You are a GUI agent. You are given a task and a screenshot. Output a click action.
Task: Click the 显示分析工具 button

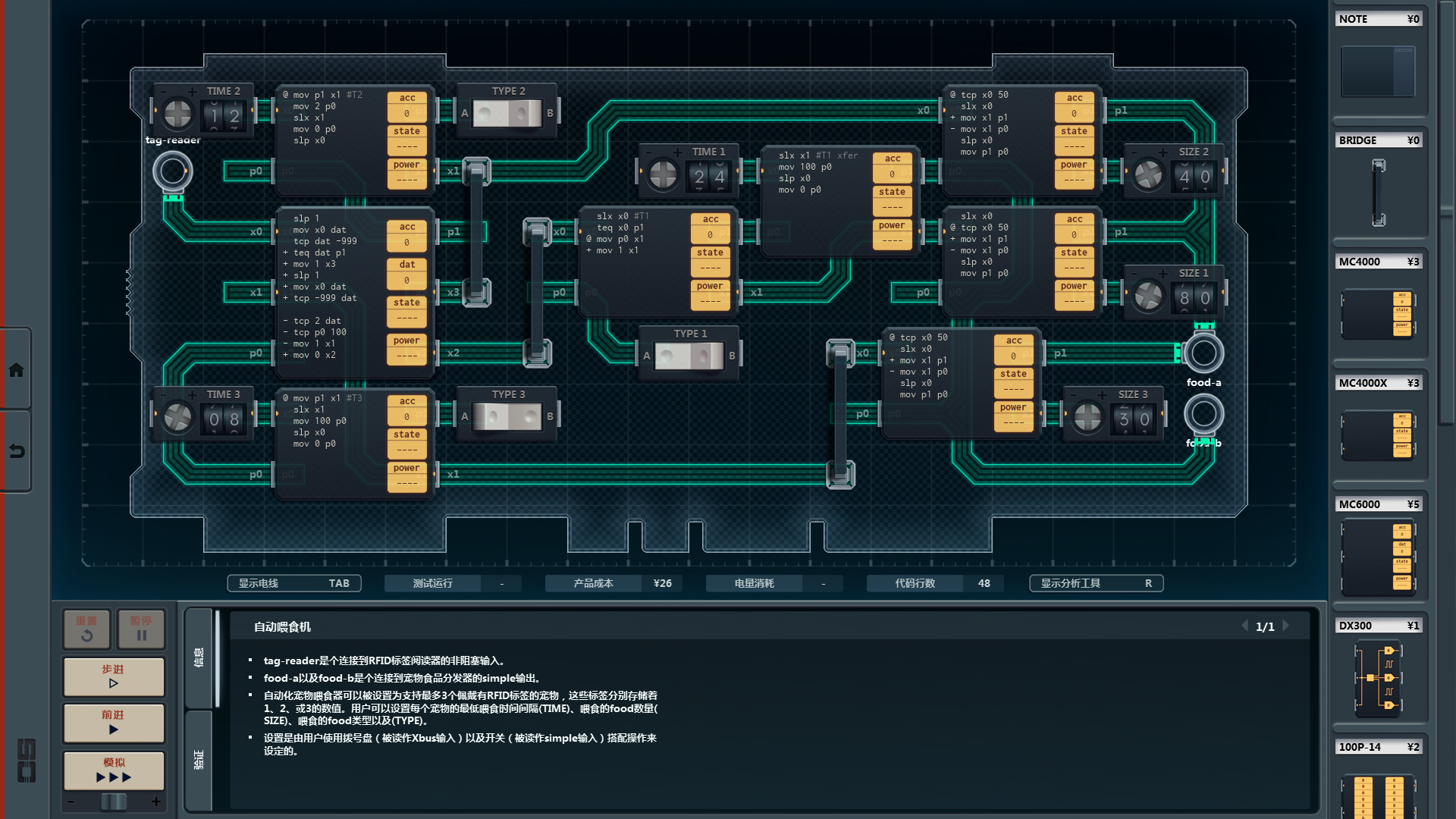click(x=1095, y=583)
